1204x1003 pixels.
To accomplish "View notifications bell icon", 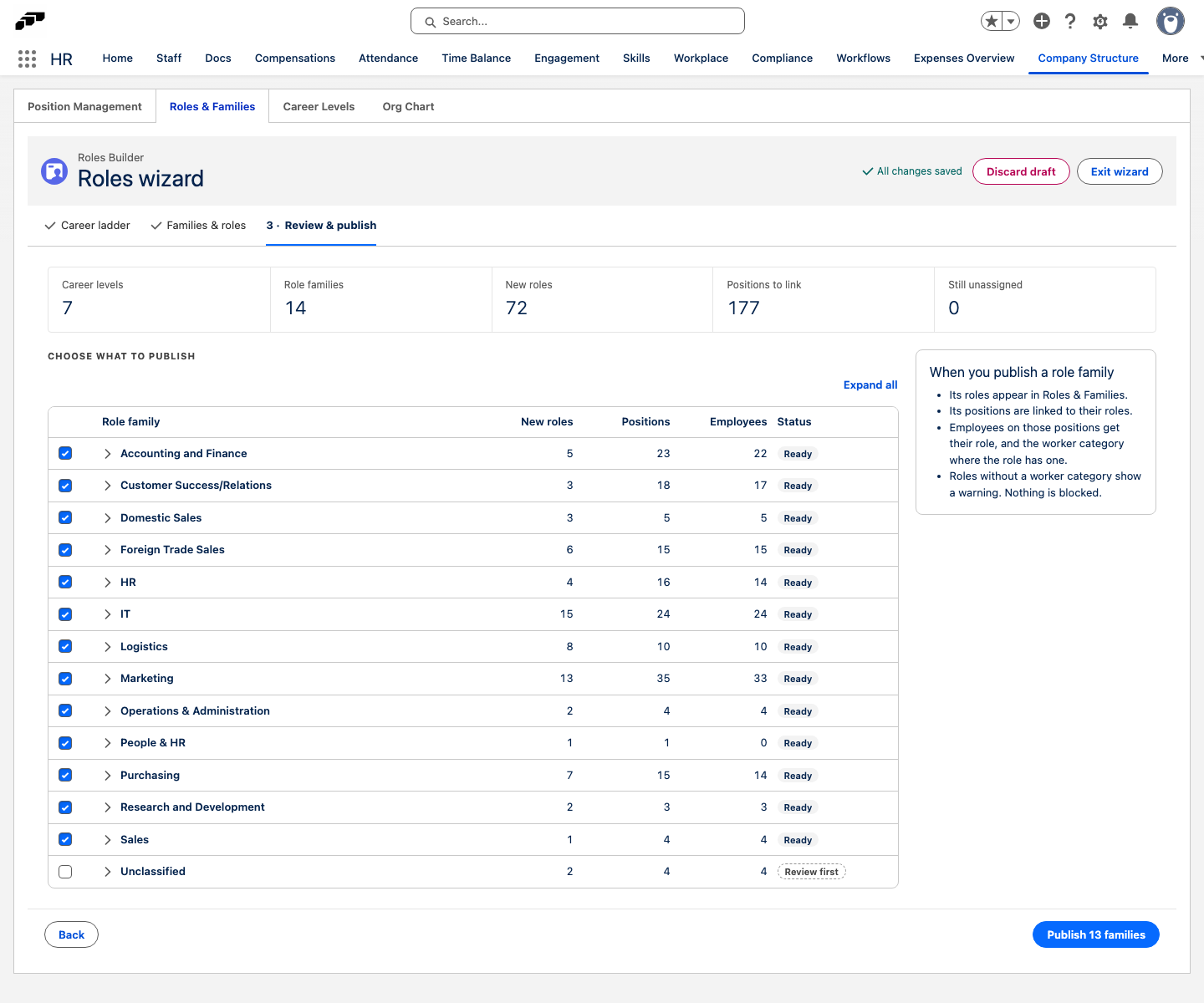I will (x=1130, y=21).
